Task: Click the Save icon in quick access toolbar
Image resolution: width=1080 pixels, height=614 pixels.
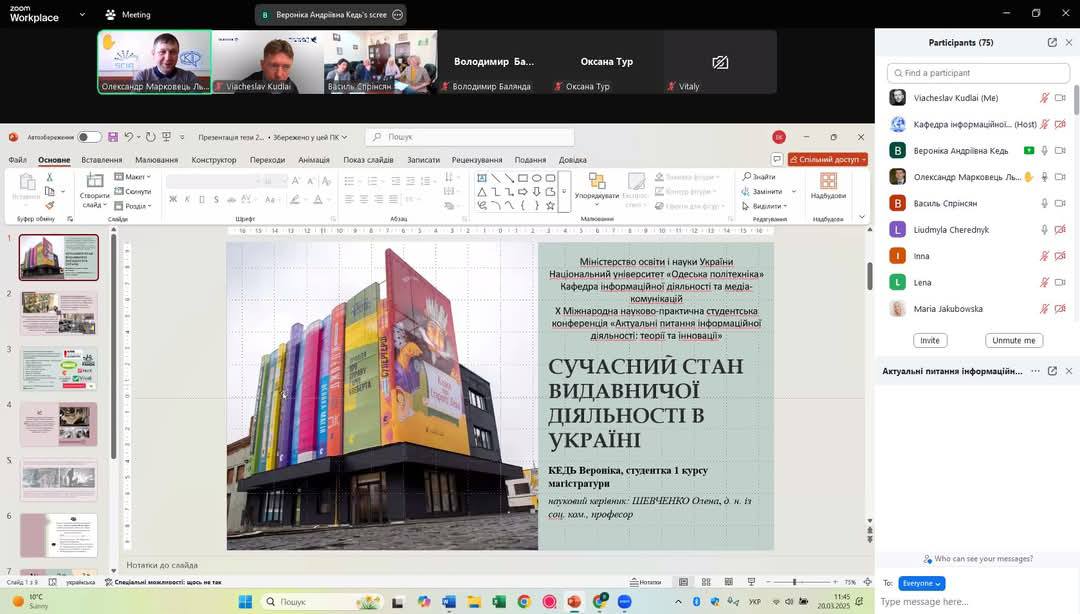Action: coord(113,137)
